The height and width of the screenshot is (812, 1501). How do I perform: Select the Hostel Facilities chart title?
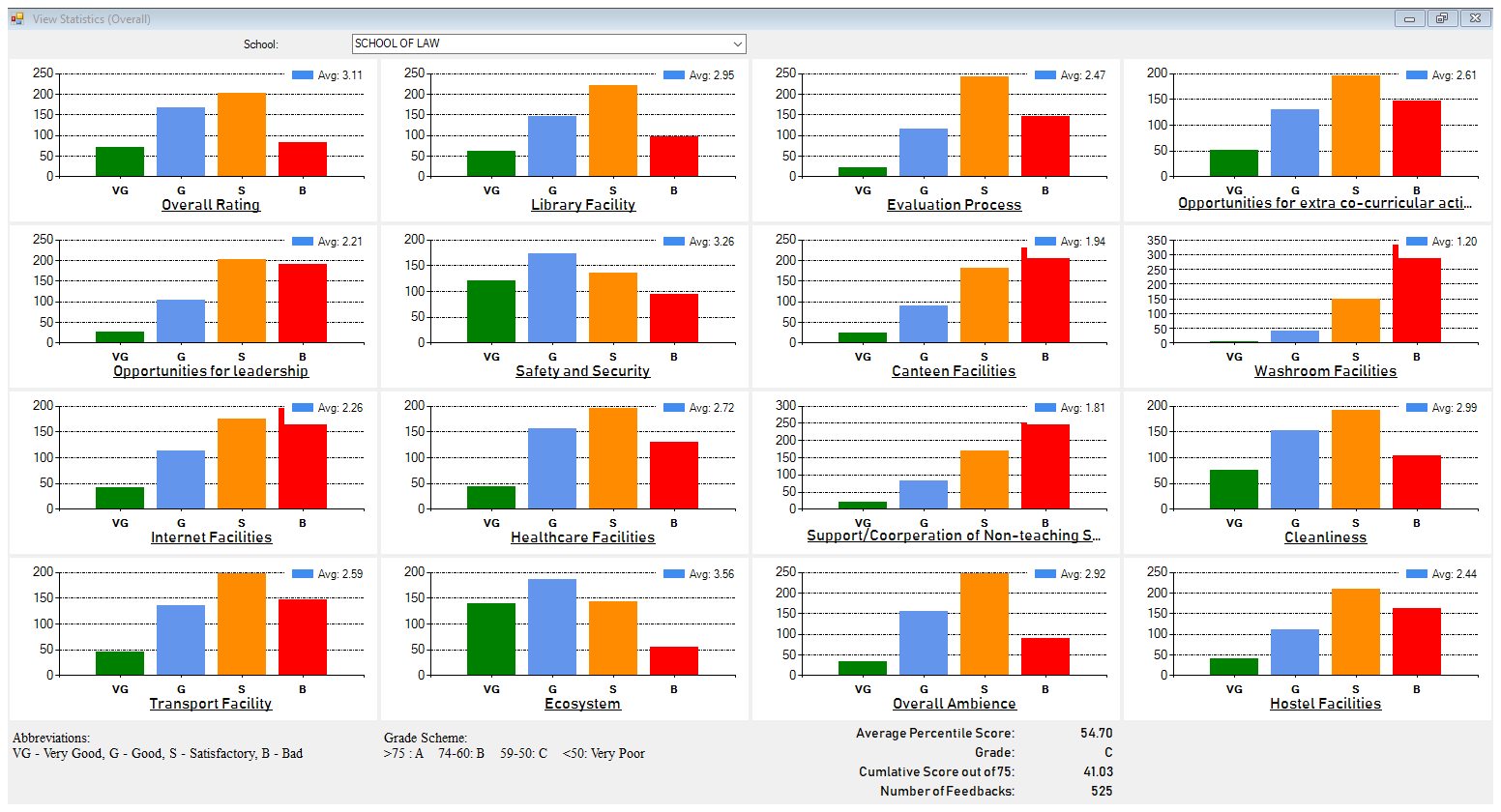(x=1325, y=704)
